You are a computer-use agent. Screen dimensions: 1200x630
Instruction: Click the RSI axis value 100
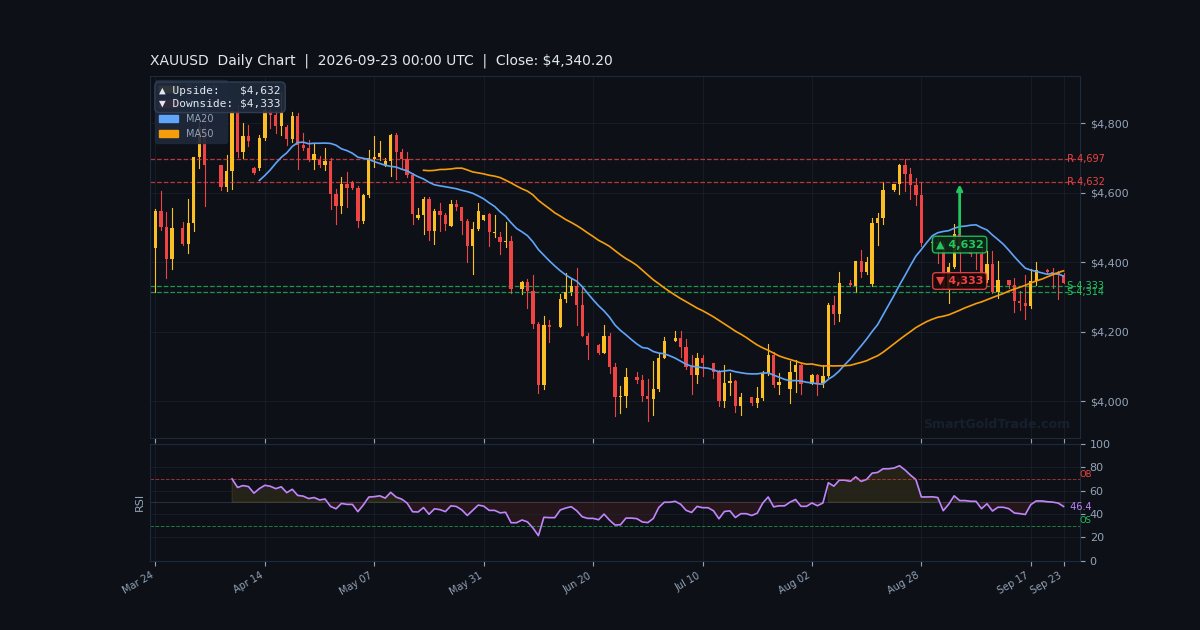pos(1100,444)
